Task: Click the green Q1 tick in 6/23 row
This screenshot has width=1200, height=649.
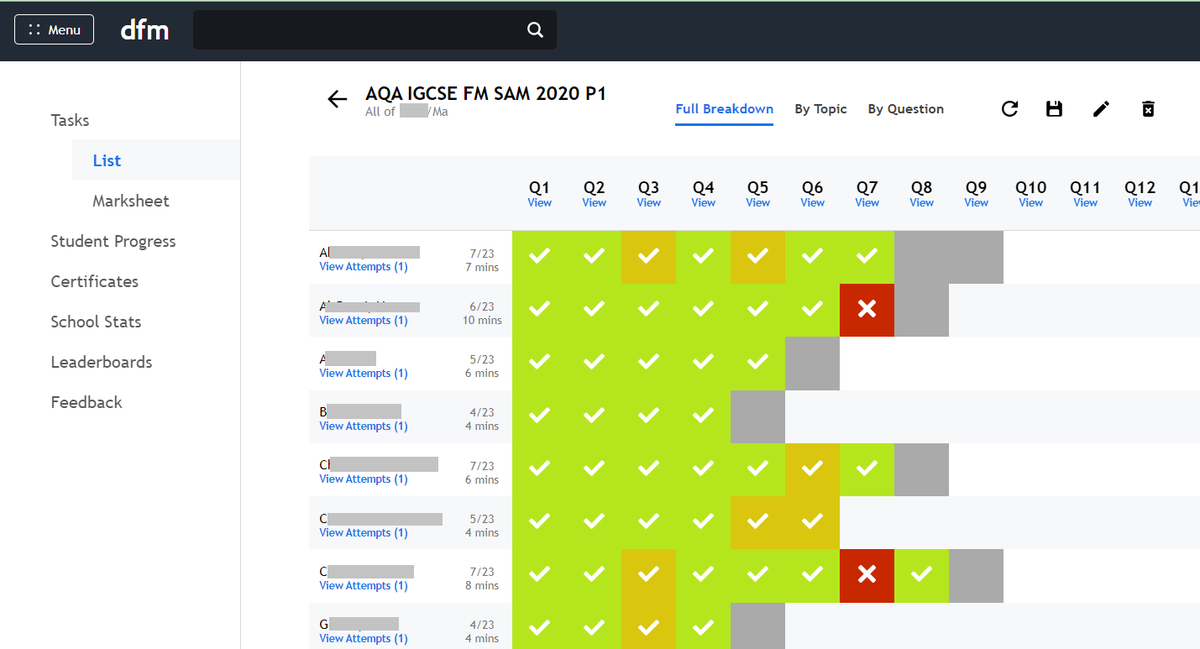Action: click(x=540, y=310)
